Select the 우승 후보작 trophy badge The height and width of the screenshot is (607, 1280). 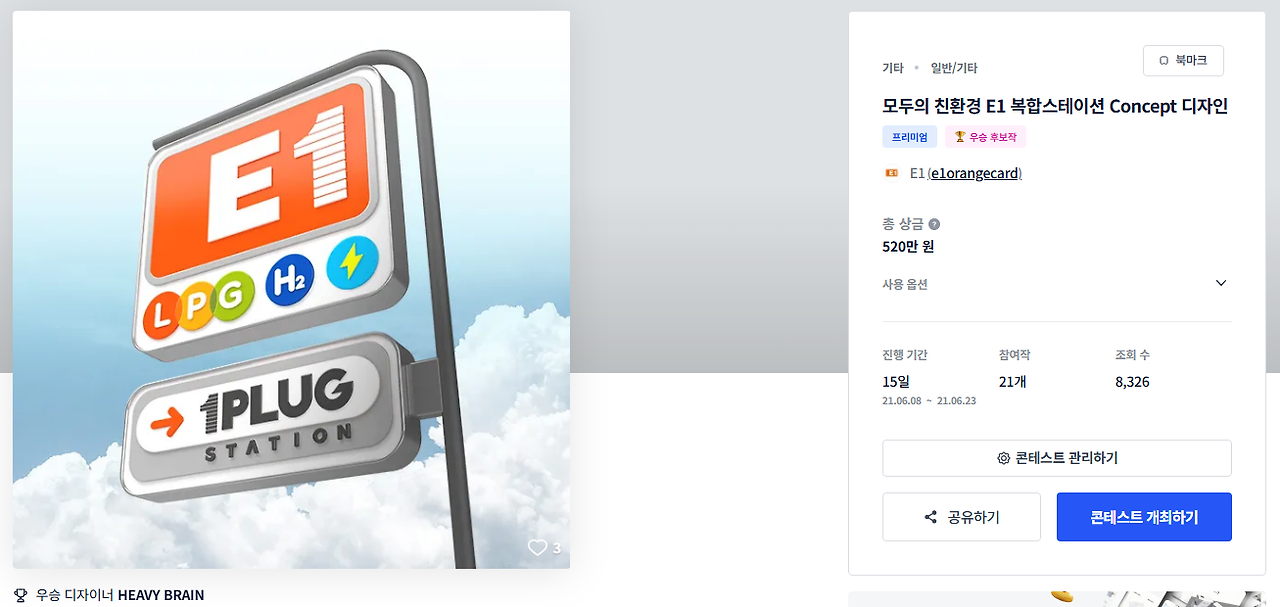[x=986, y=137]
